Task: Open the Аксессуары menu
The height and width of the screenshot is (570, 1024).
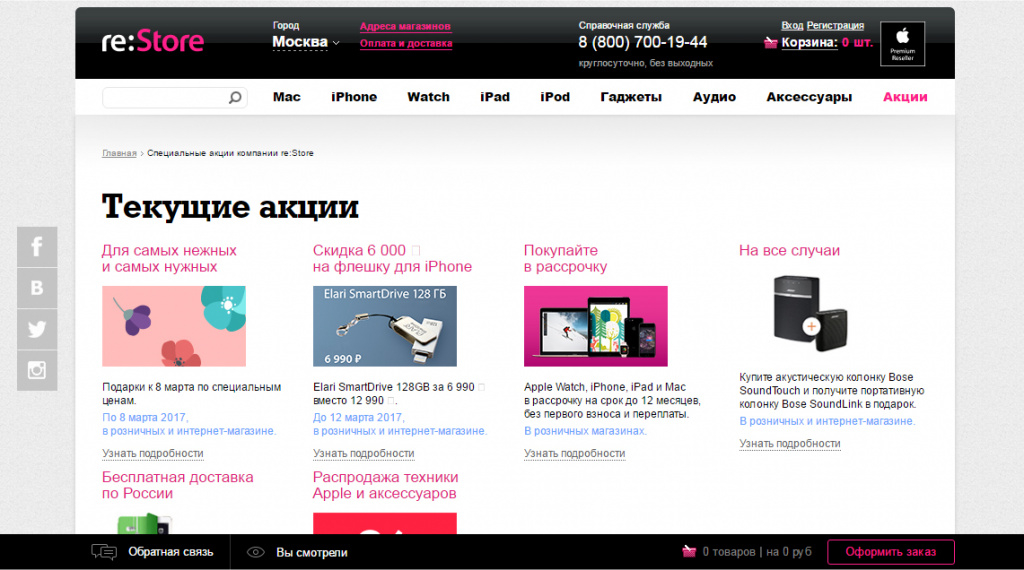Action: tap(809, 97)
